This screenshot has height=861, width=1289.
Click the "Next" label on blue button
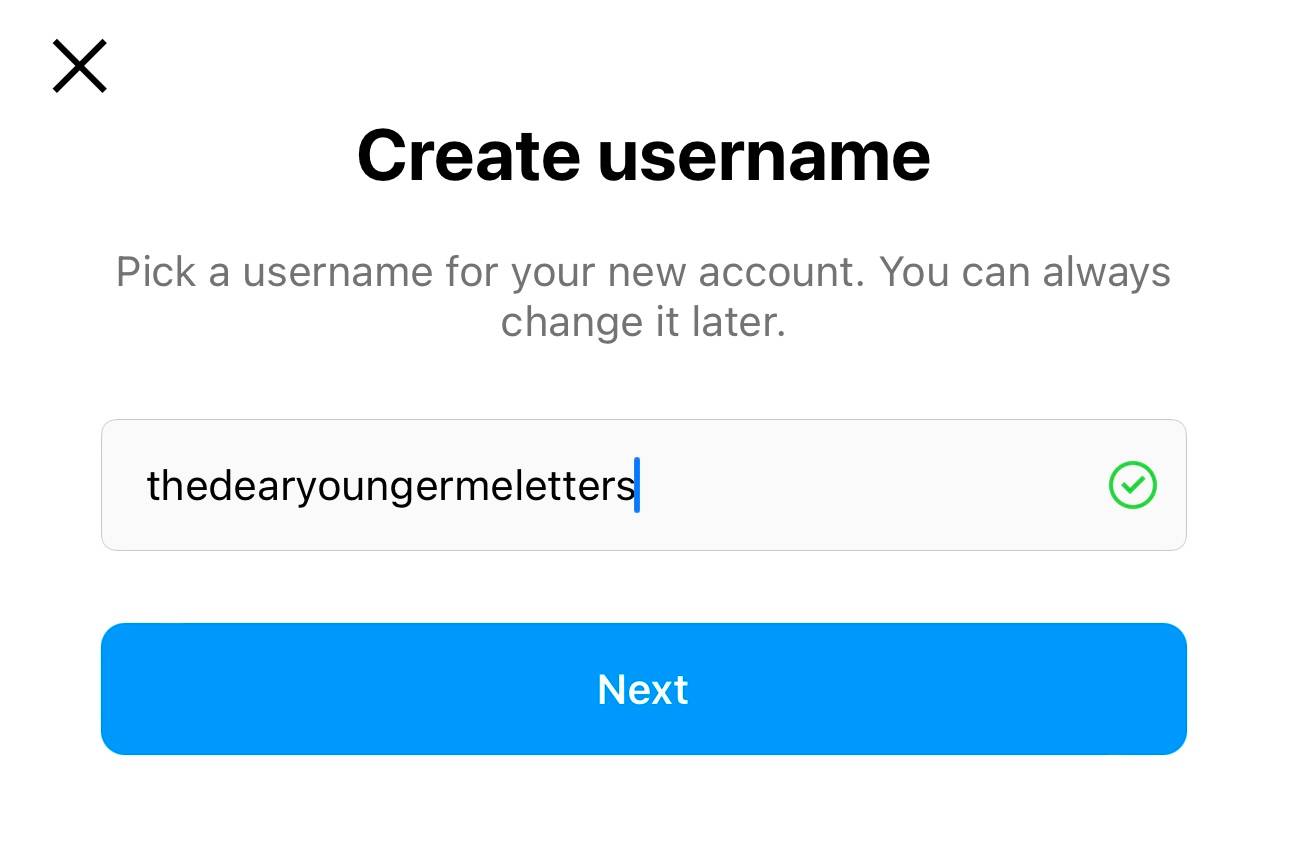[x=643, y=689]
